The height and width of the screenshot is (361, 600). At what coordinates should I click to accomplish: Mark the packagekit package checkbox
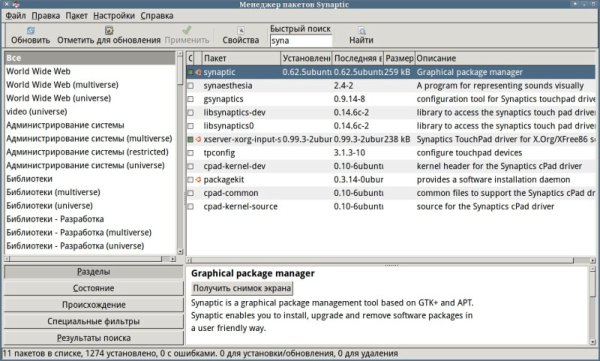click(191, 180)
